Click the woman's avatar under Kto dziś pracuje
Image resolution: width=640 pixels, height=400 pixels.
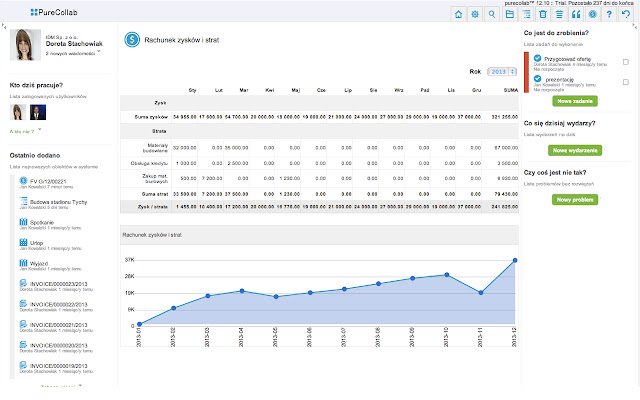tap(18, 112)
